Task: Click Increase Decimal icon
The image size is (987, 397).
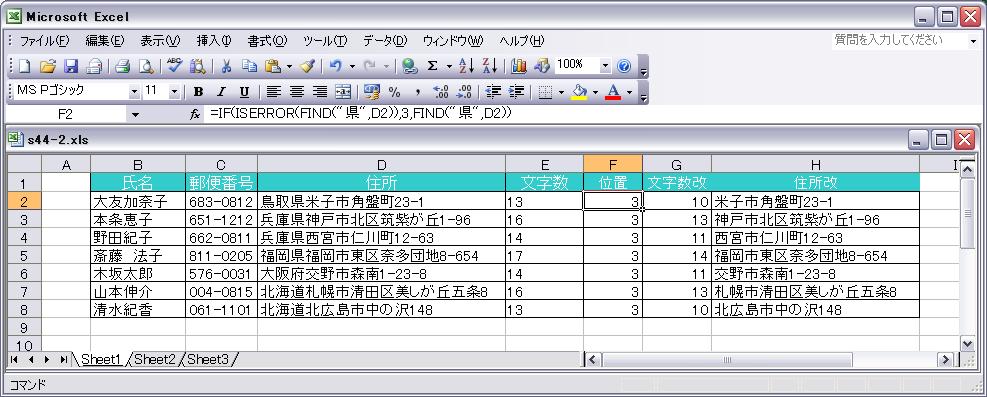Action: pyautogui.click(x=441, y=92)
